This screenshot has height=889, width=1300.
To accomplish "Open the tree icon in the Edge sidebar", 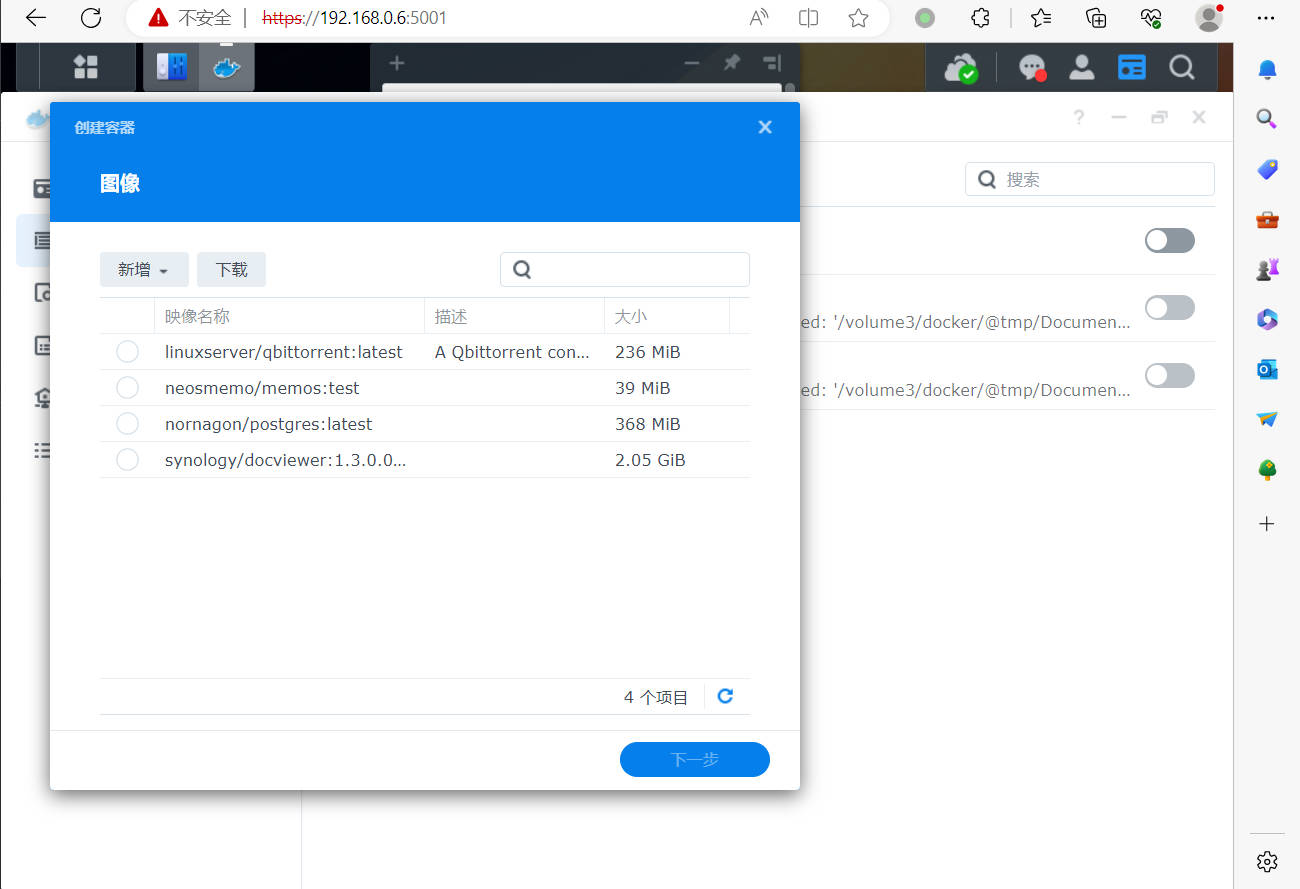I will point(1267,469).
